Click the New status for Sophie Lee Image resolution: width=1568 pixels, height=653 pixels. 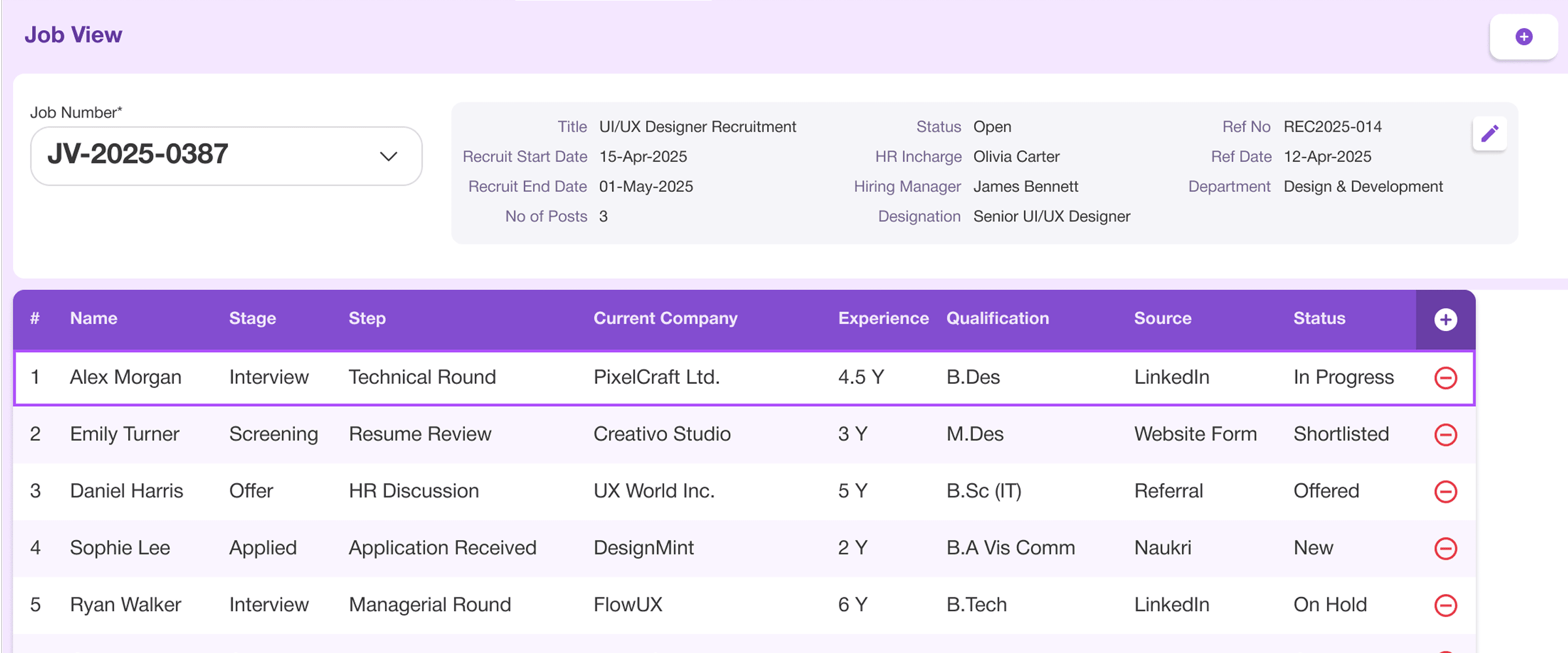point(1313,547)
